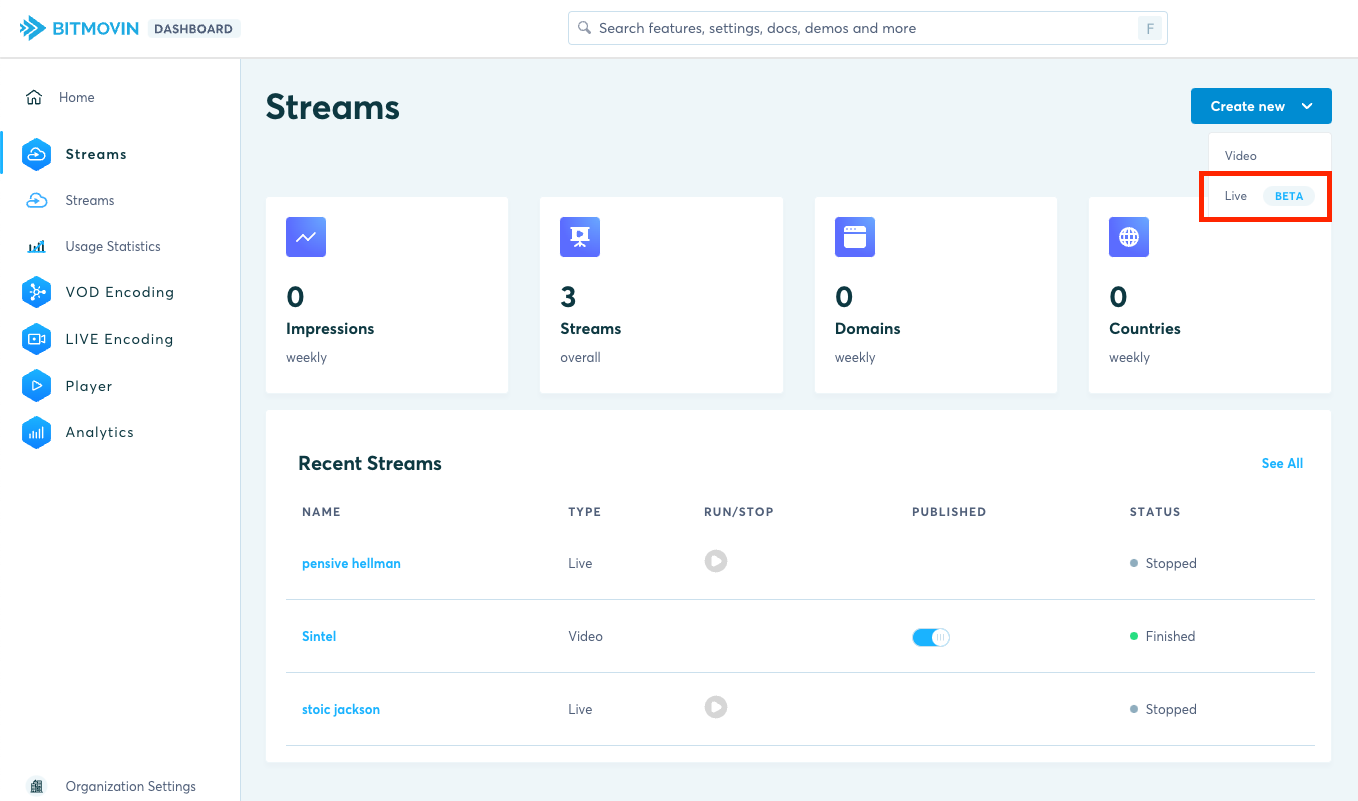The image size is (1358, 801).
Task: Select the Usage Statistics icon
Action: pos(36,246)
